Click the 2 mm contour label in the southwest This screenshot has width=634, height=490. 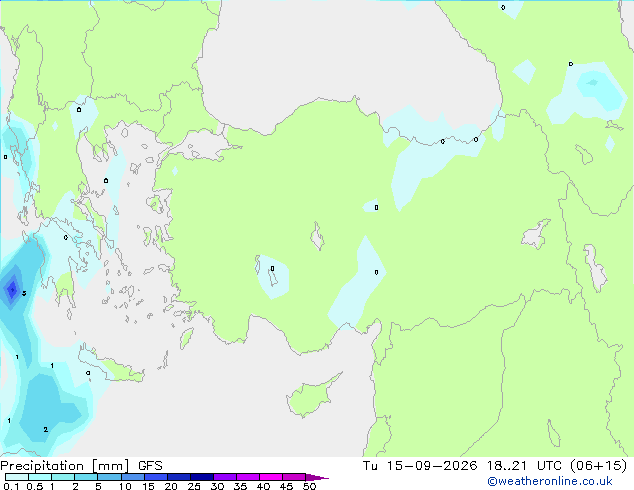point(46,429)
